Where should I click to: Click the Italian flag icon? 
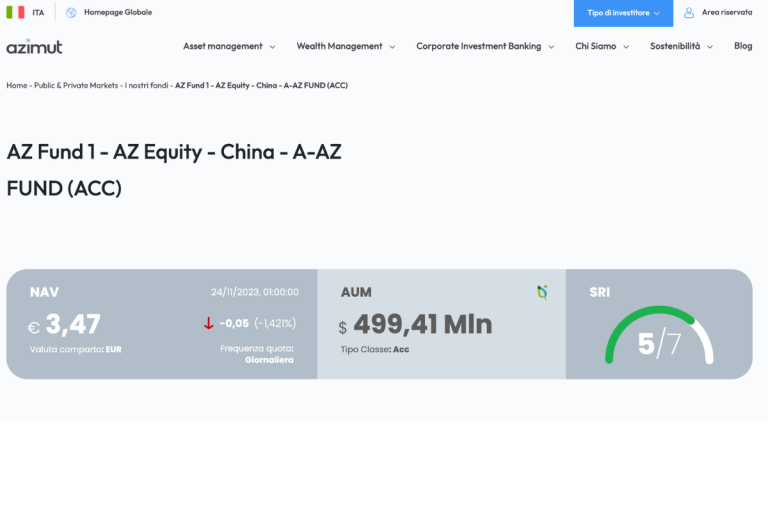[x=15, y=12]
